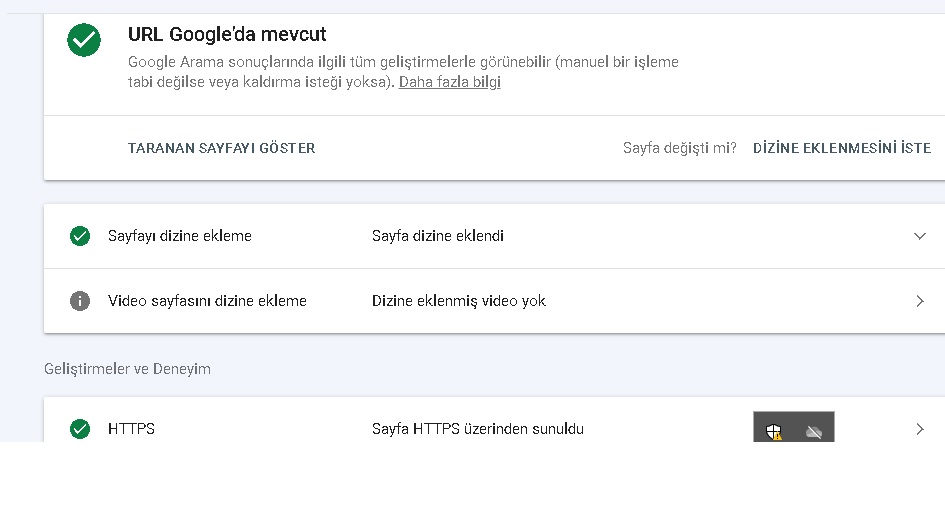Click the Geliştirmeler ve Deneyim section heading
Screen dimensions: 945x512
127,369
